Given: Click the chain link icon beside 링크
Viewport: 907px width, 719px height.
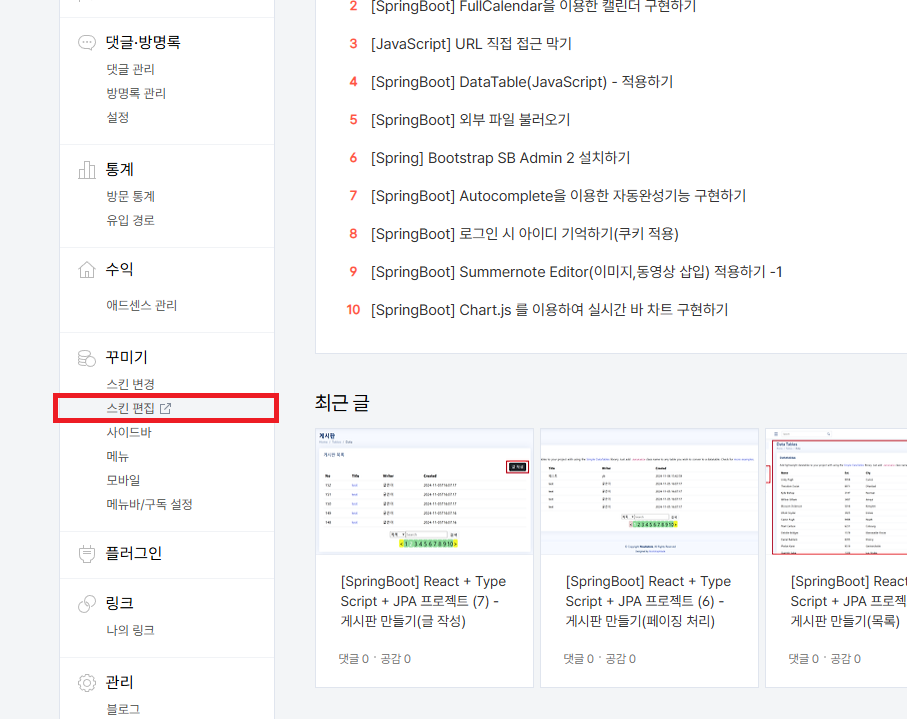Looking at the screenshot, I should pos(87,604).
